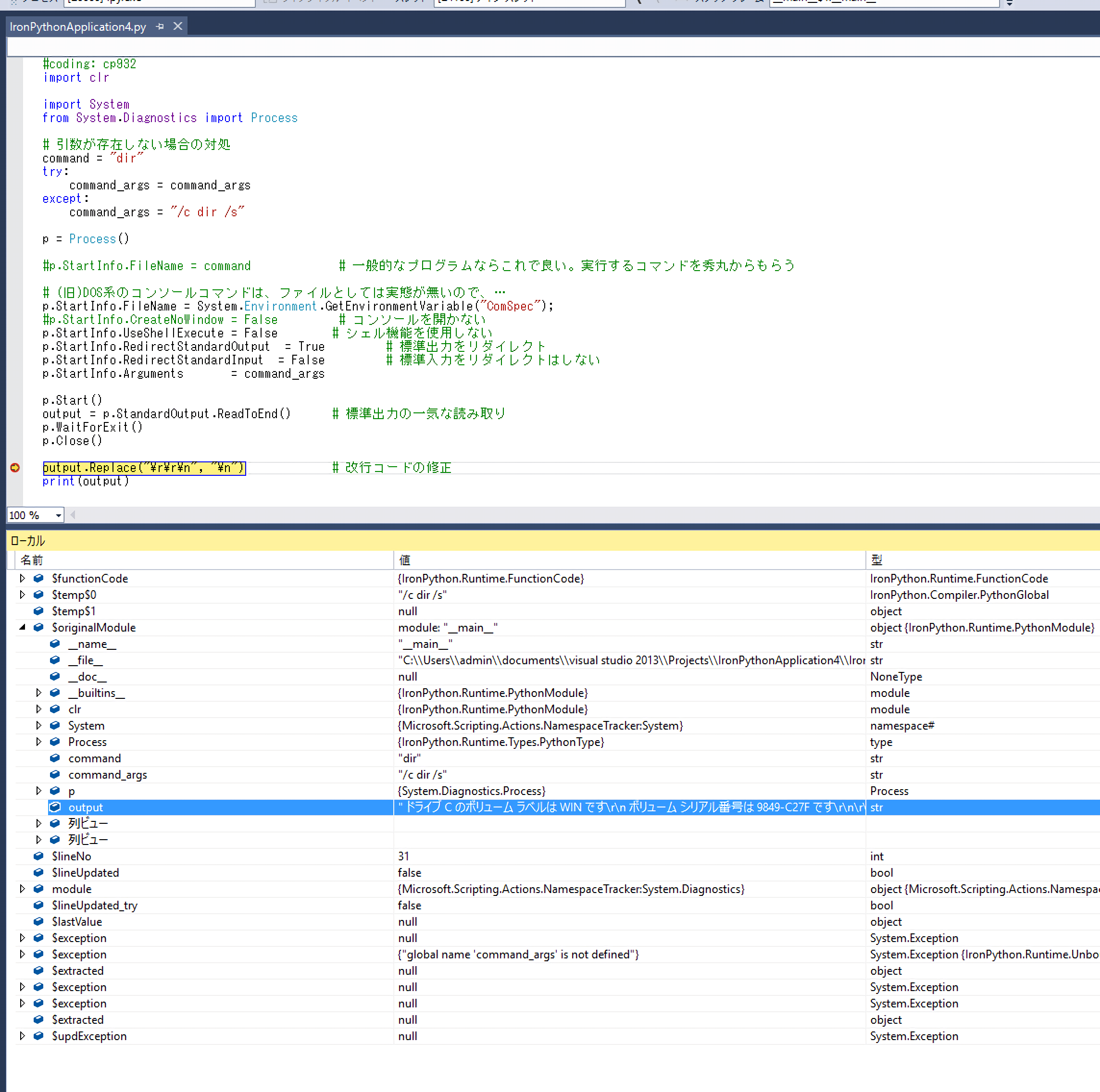Expand the Process type entry
The image size is (1100, 1092).
[39, 741]
